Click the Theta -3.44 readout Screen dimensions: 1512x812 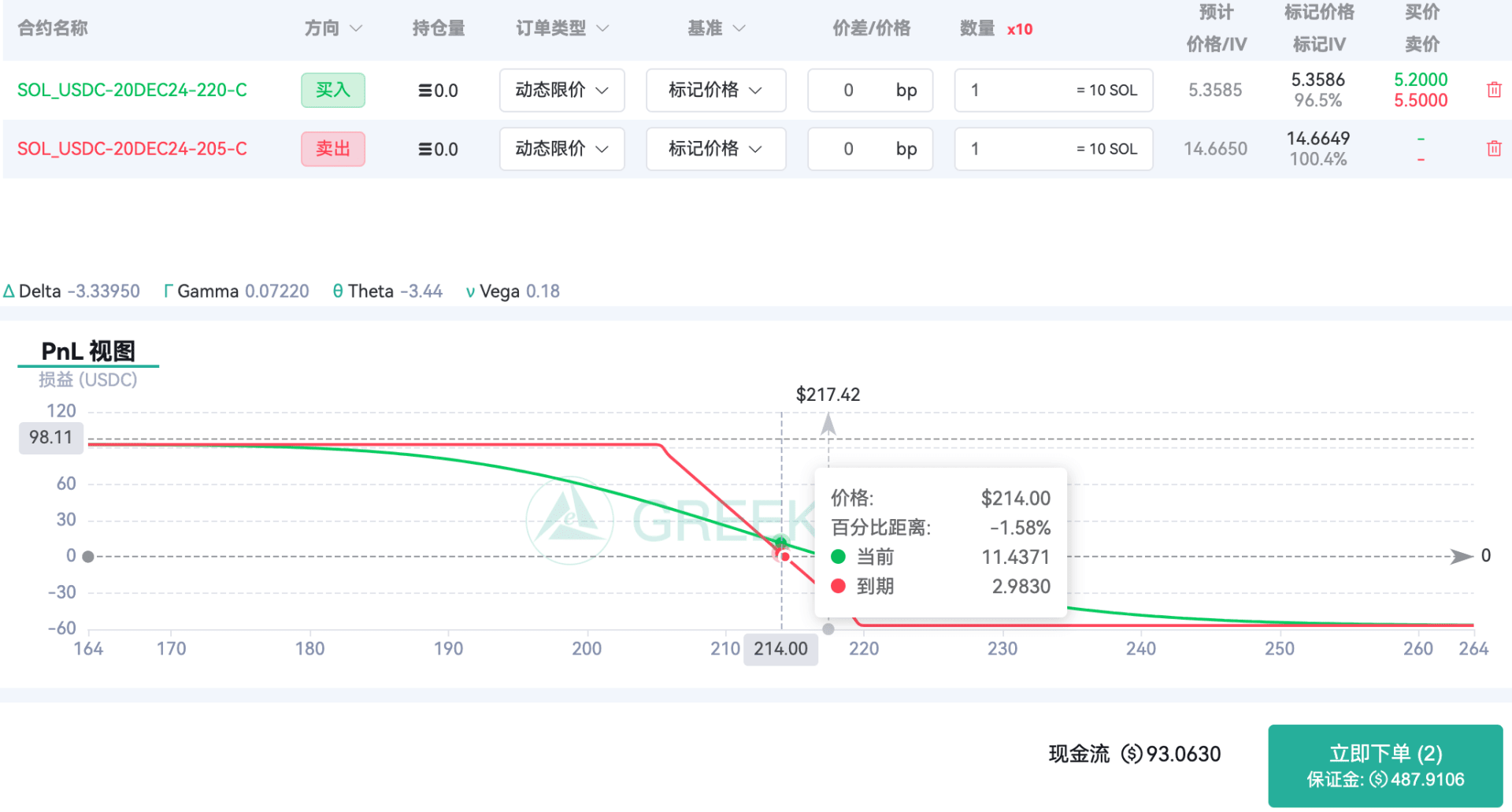[x=387, y=291]
